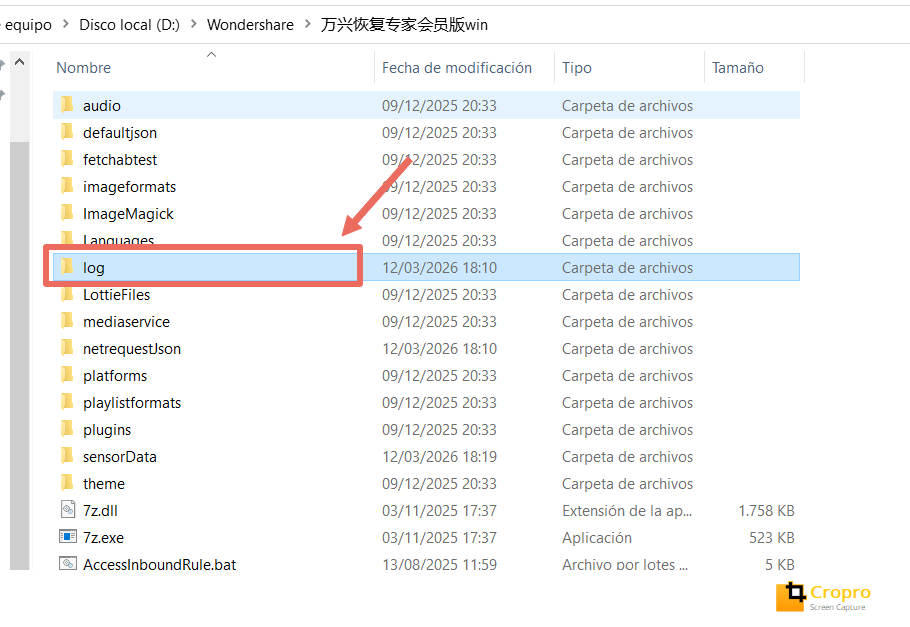Sort by the Tipo column header
Image resolution: width=910 pixels, height=627 pixels.
pyautogui.click(x=576, y=68)
